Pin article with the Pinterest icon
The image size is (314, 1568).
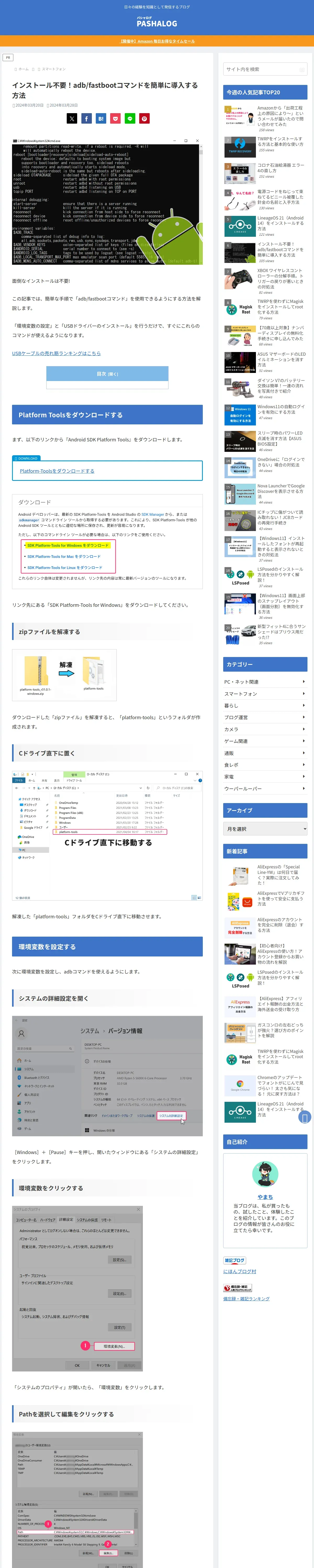[x=144, y=119]
